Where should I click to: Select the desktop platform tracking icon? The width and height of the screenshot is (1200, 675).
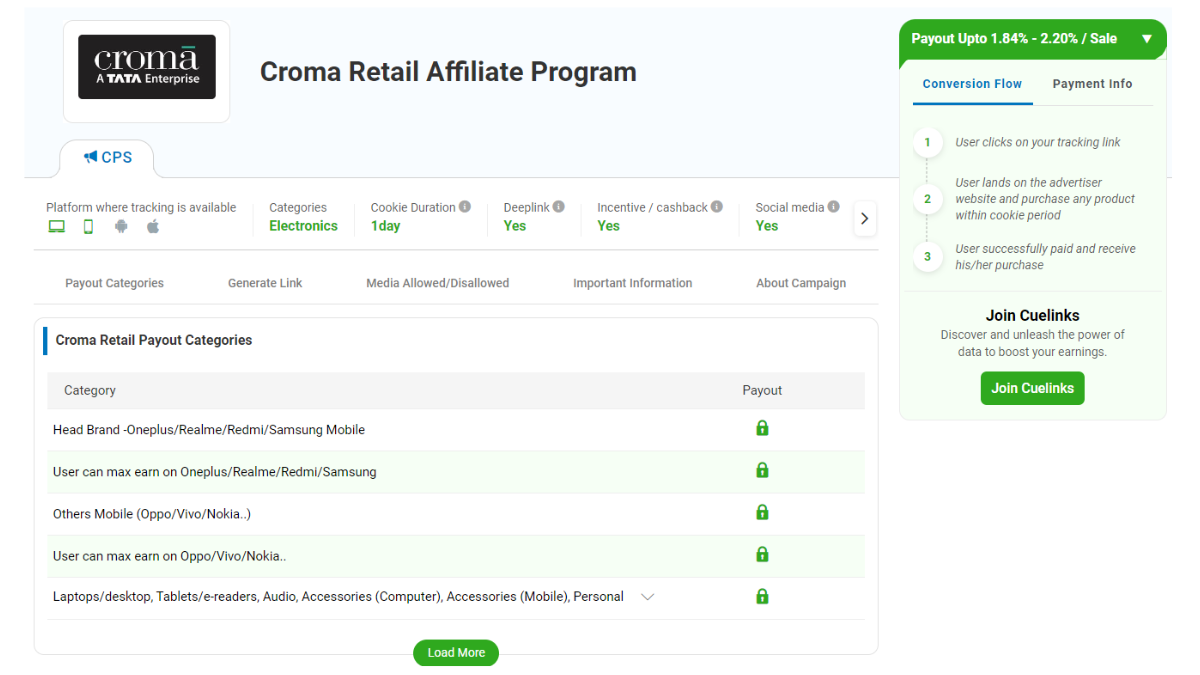[x=56, y=226]
